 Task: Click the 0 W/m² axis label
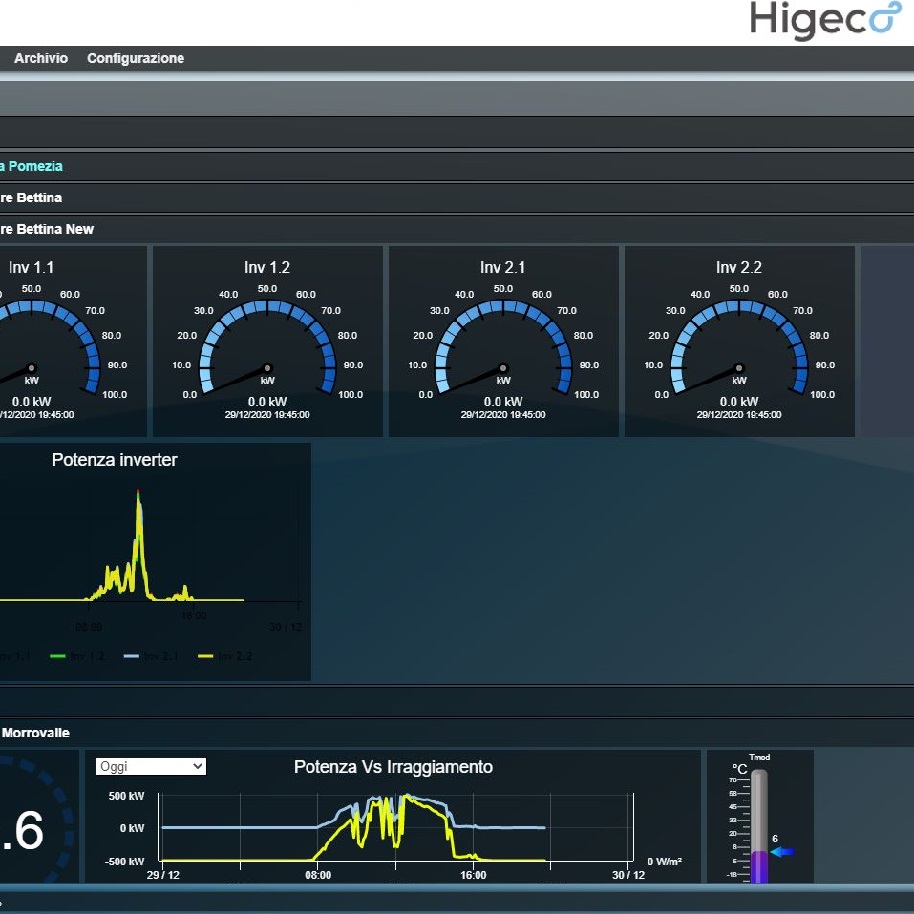[665, 862]
